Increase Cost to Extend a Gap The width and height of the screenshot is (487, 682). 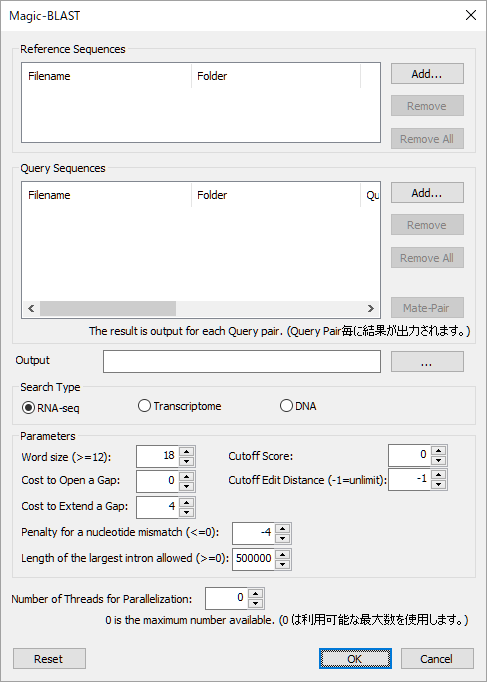(187, 502)
